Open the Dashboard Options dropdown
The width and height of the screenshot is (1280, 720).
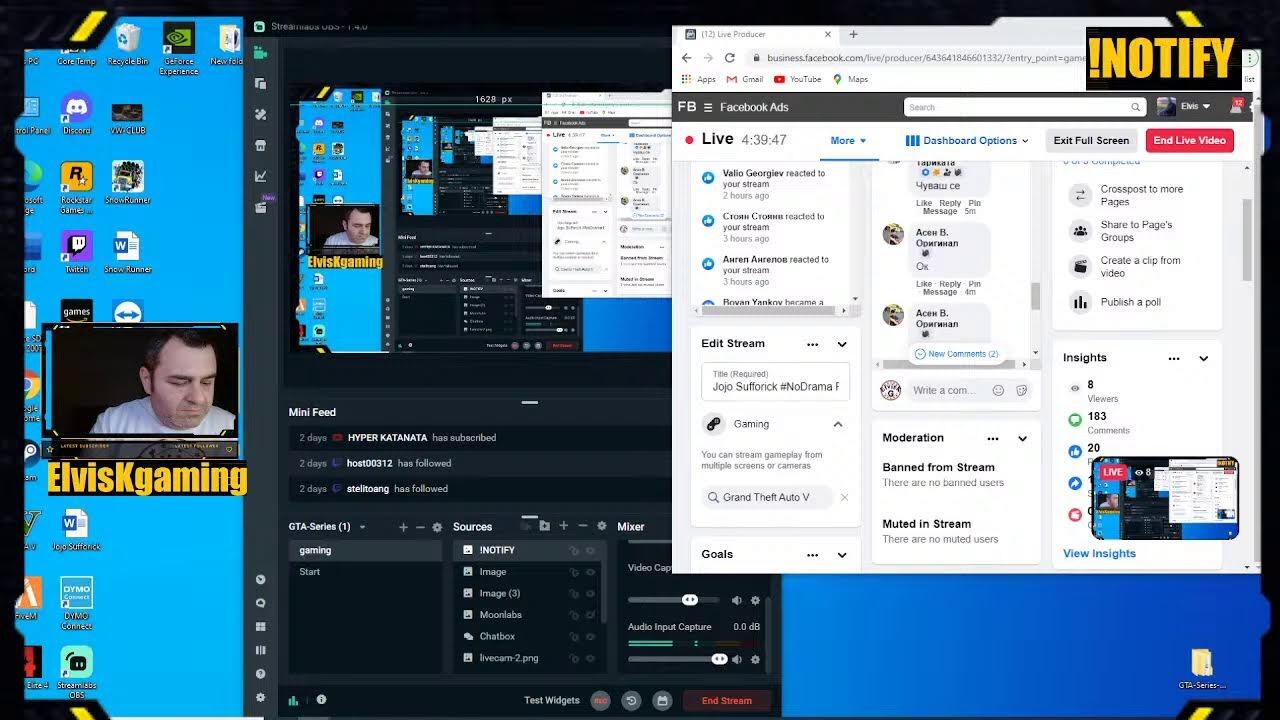point(967,141)
